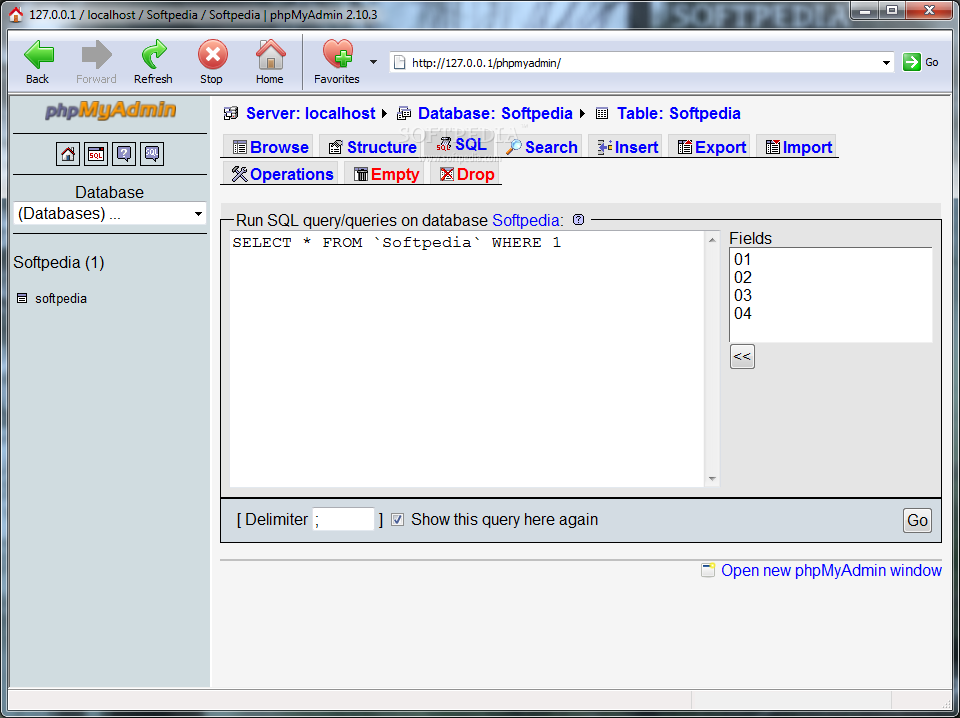Click query textarea scroll down arrow
Image resolution: width=960 pixels, height=718 pixels.
click(712, 479)
